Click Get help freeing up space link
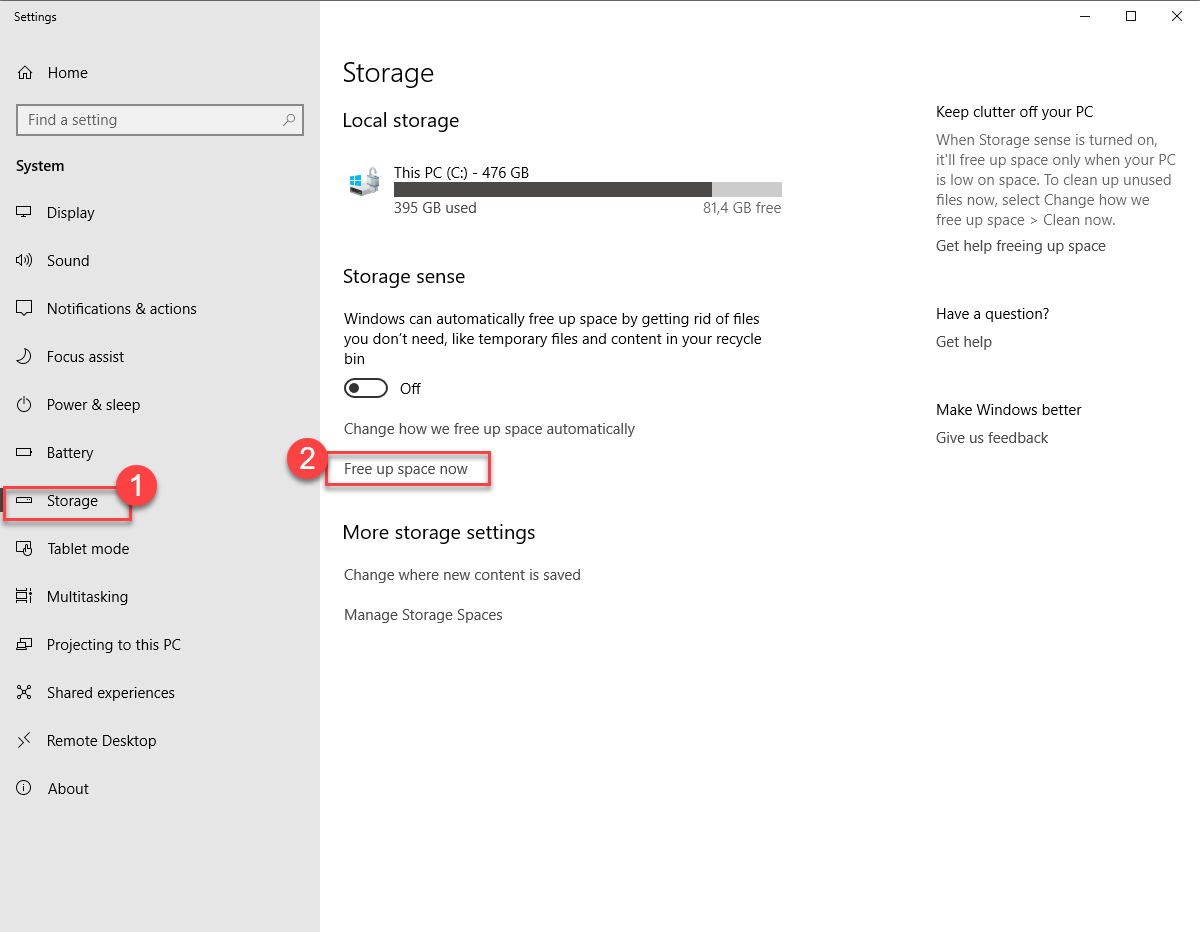 [x=1020, y=246]
